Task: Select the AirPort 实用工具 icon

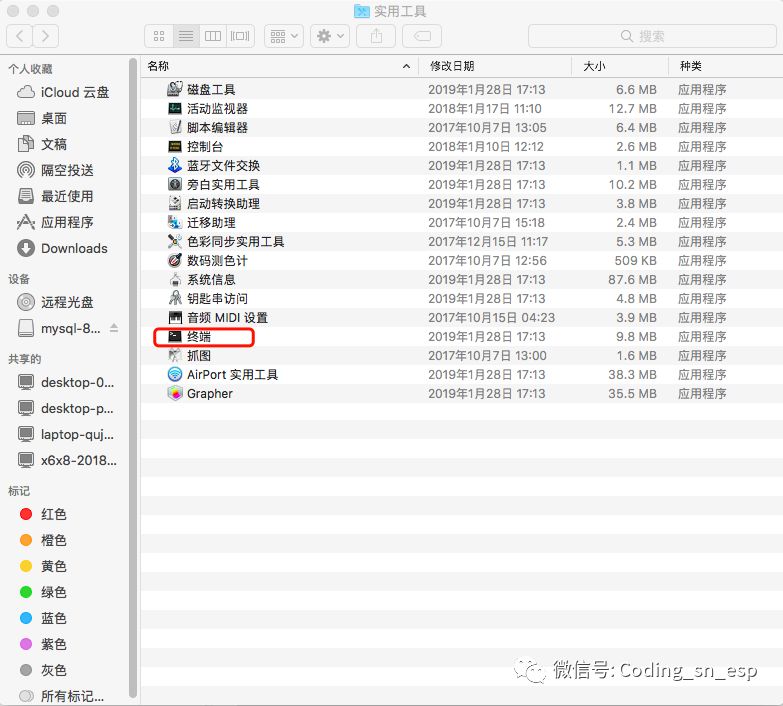Action: [x=175, y=374]
